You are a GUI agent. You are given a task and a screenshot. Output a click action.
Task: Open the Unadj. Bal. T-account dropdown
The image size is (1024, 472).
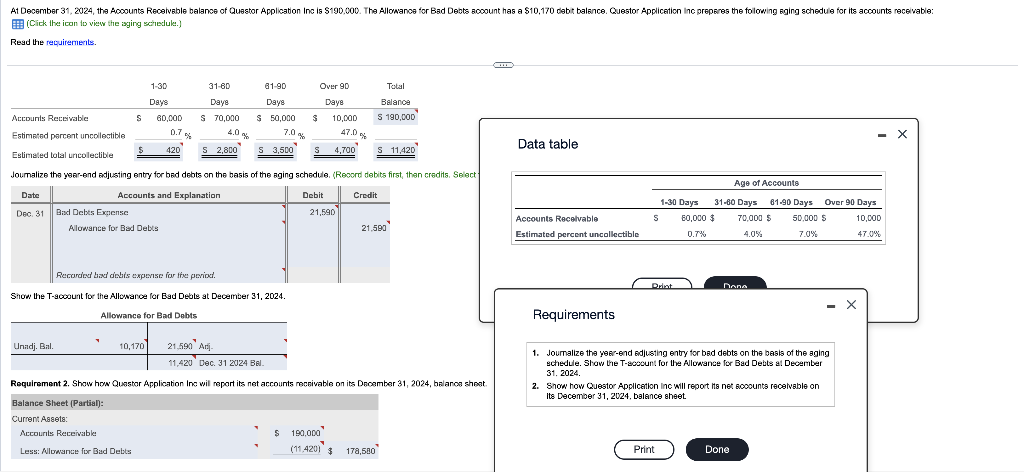(x=56, y=346)
